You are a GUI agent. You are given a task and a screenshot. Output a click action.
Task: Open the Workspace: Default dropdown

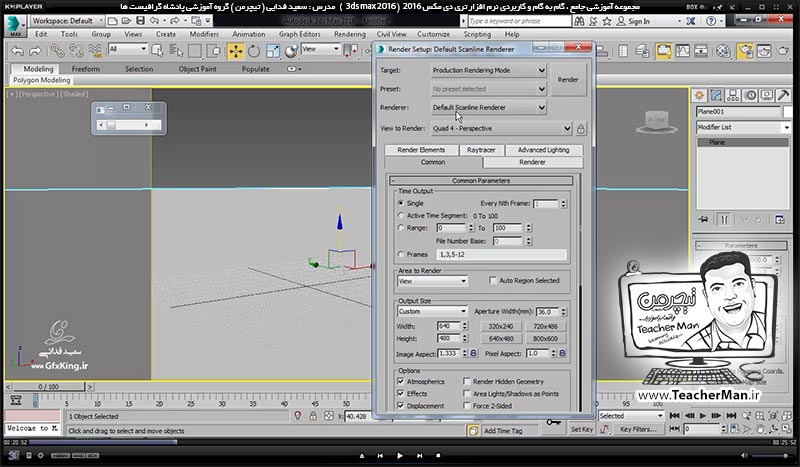[67, 21]
